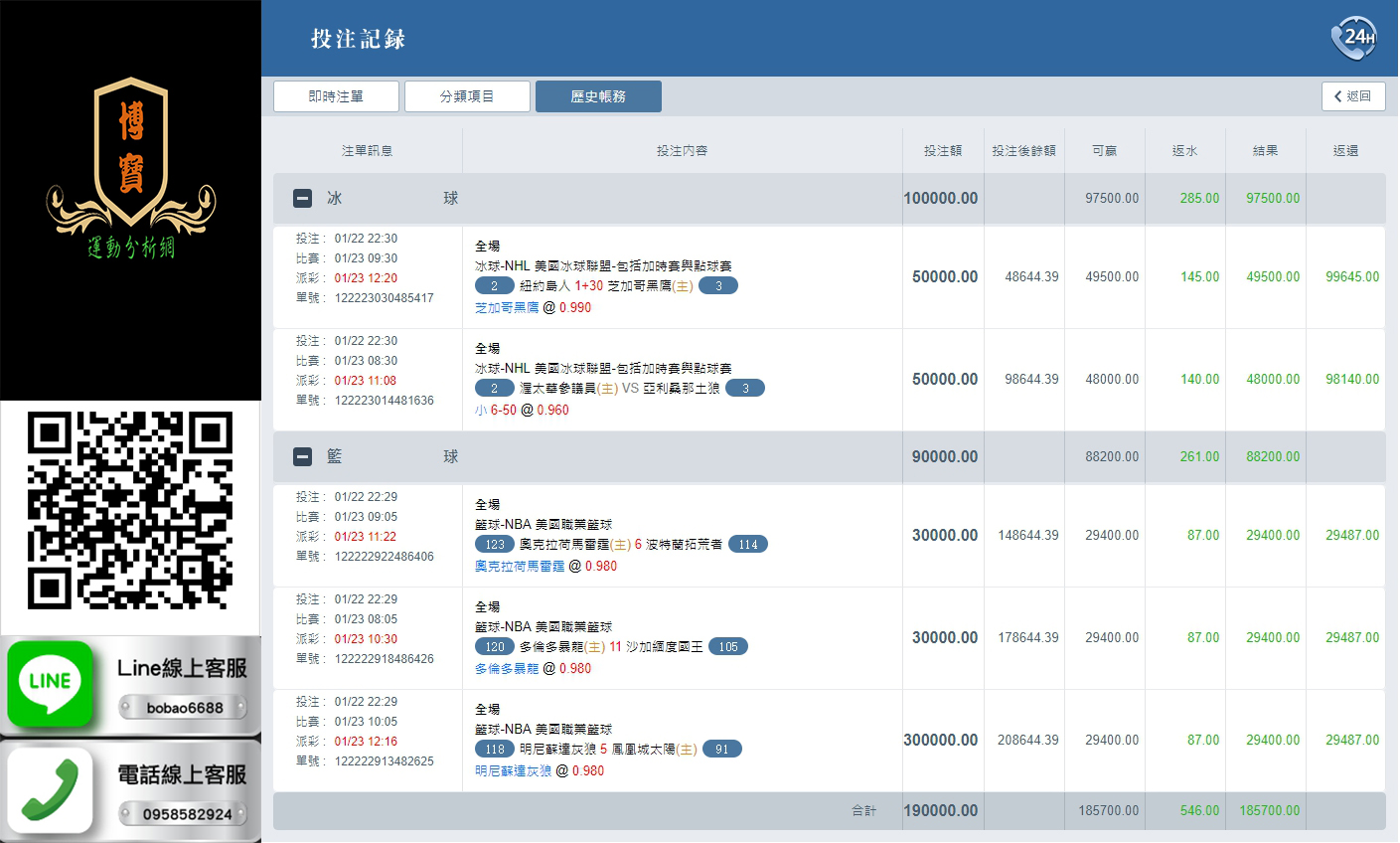1400x843 pixels.
Task: Switch to the 分類項目 tab
Action: tap(467, 96)
